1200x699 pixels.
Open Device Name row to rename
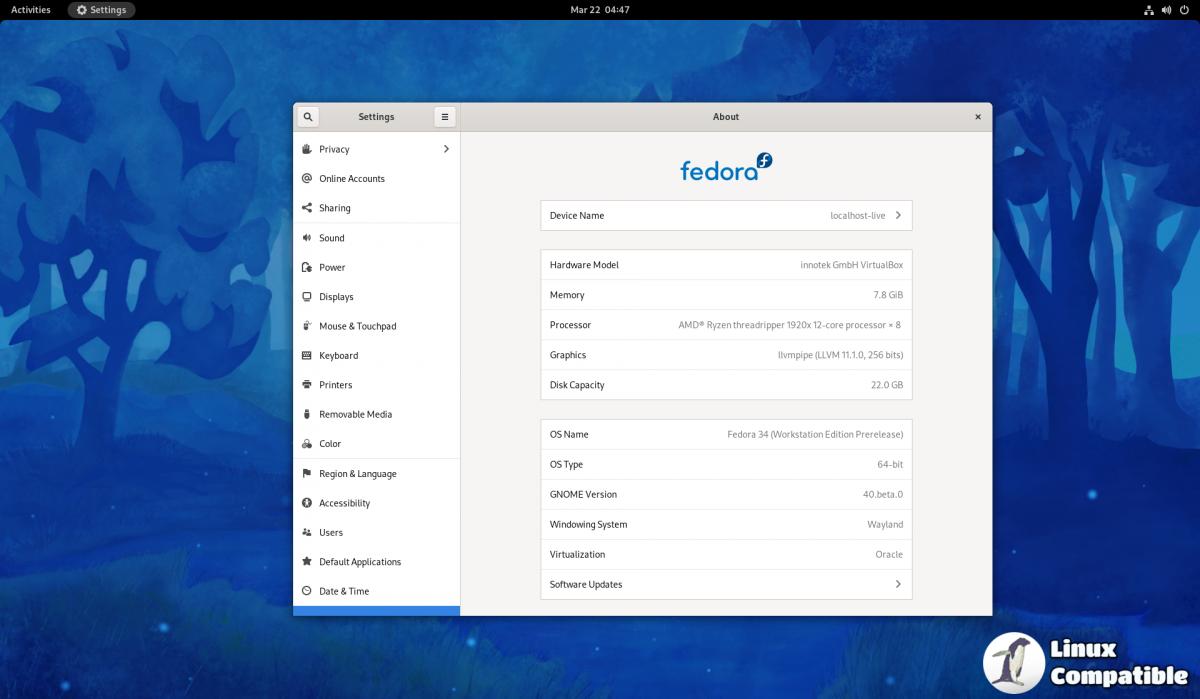point(726,216)
